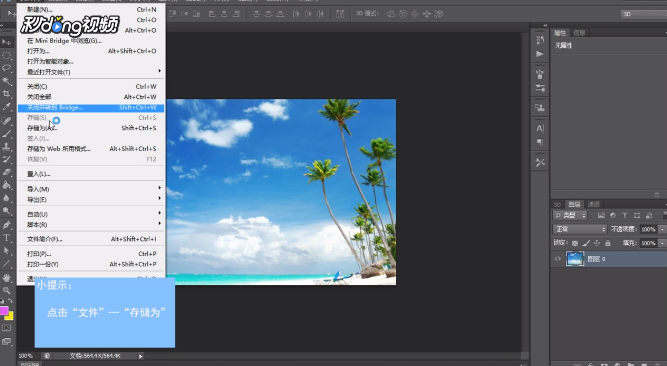Open the Actions panel play icon
Screen dimensions: 667x366
pos(540,54)
